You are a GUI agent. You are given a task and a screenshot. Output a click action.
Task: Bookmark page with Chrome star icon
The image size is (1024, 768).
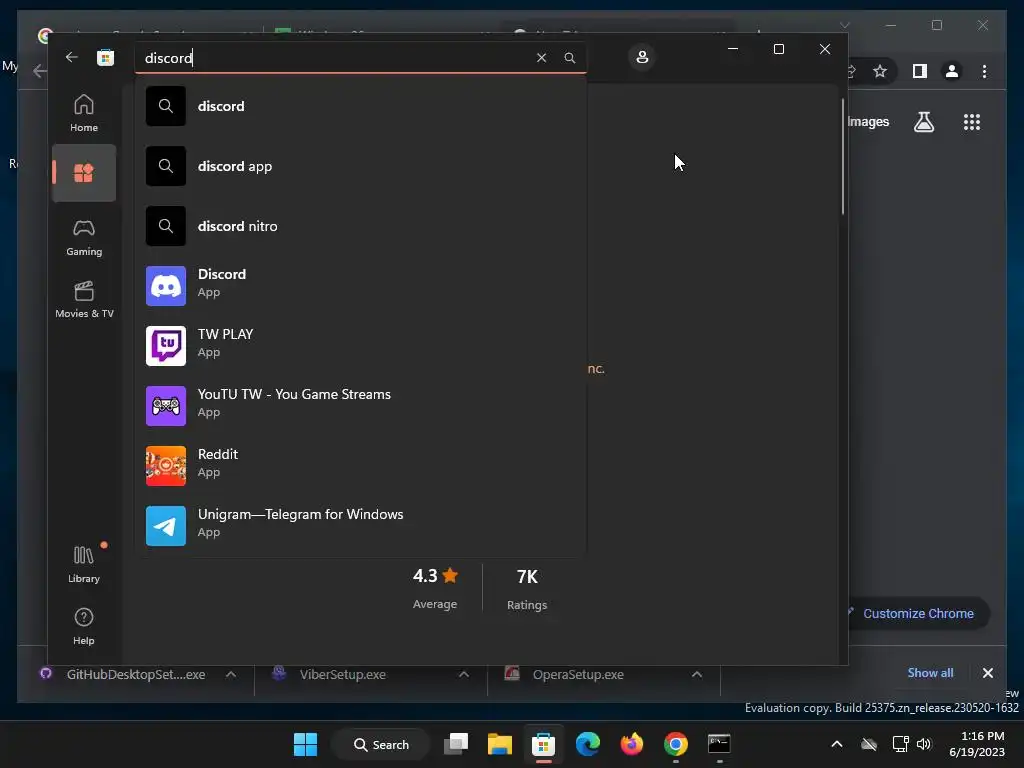(880, 71)
